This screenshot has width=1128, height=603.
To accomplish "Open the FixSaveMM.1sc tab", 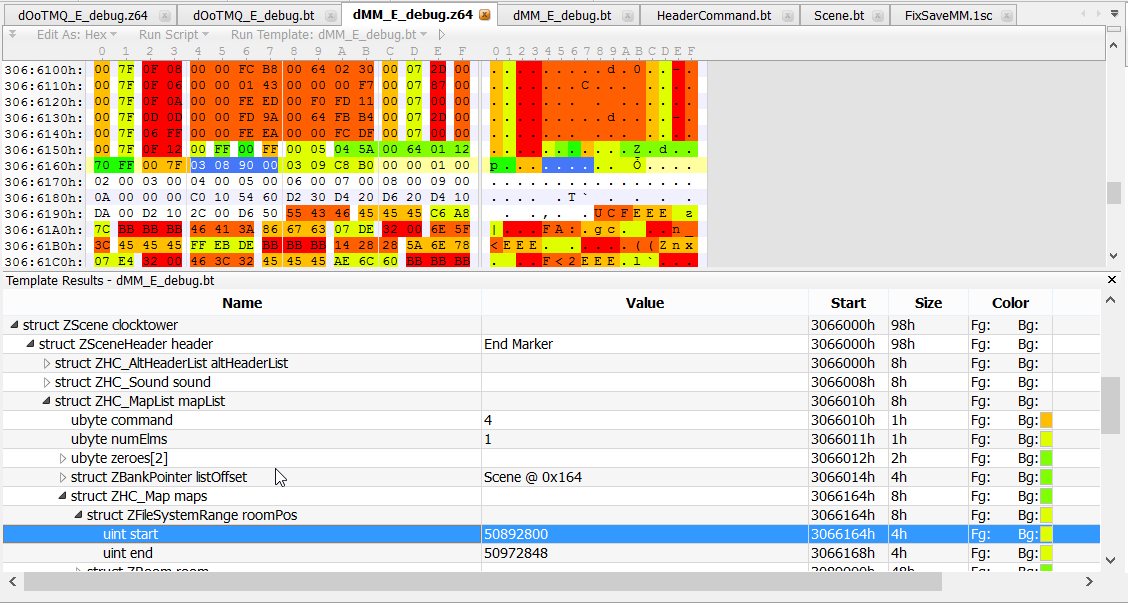I will click(x=948, y=15).
